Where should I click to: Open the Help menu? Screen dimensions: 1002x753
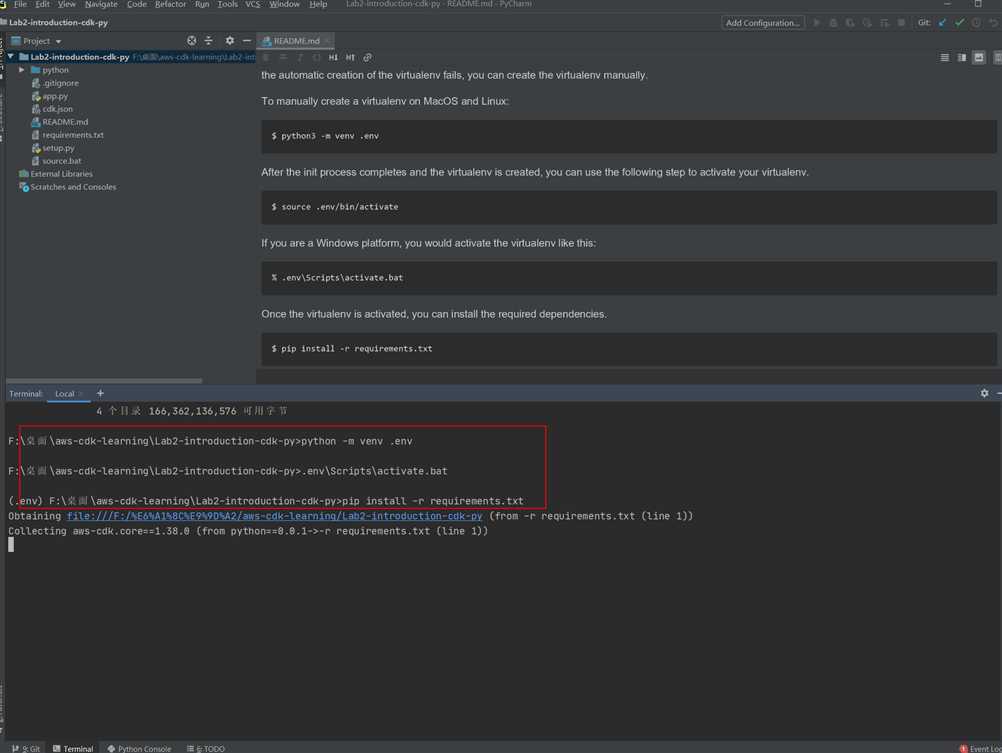318,4
